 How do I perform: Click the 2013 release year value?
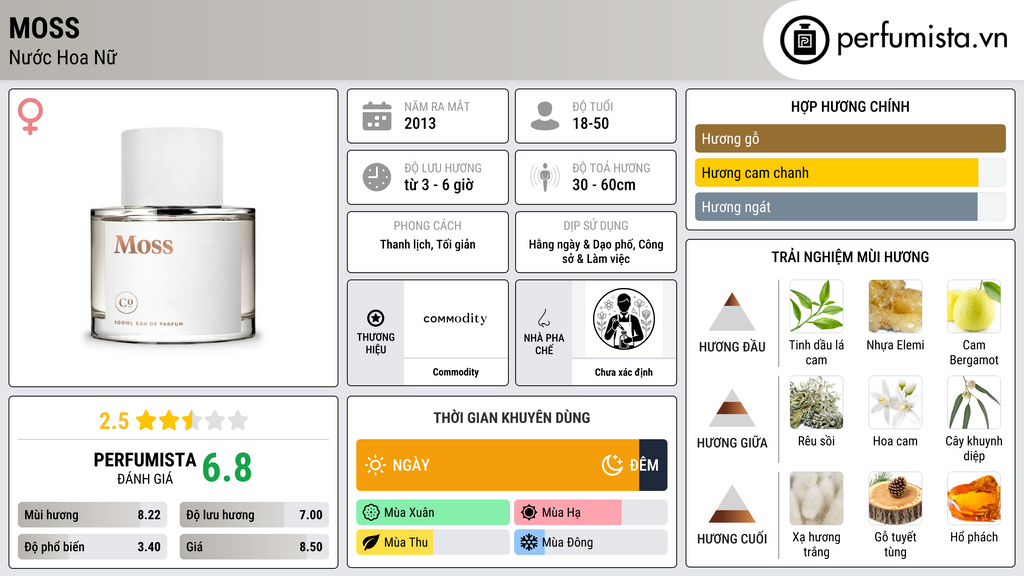tap(420, 123)
